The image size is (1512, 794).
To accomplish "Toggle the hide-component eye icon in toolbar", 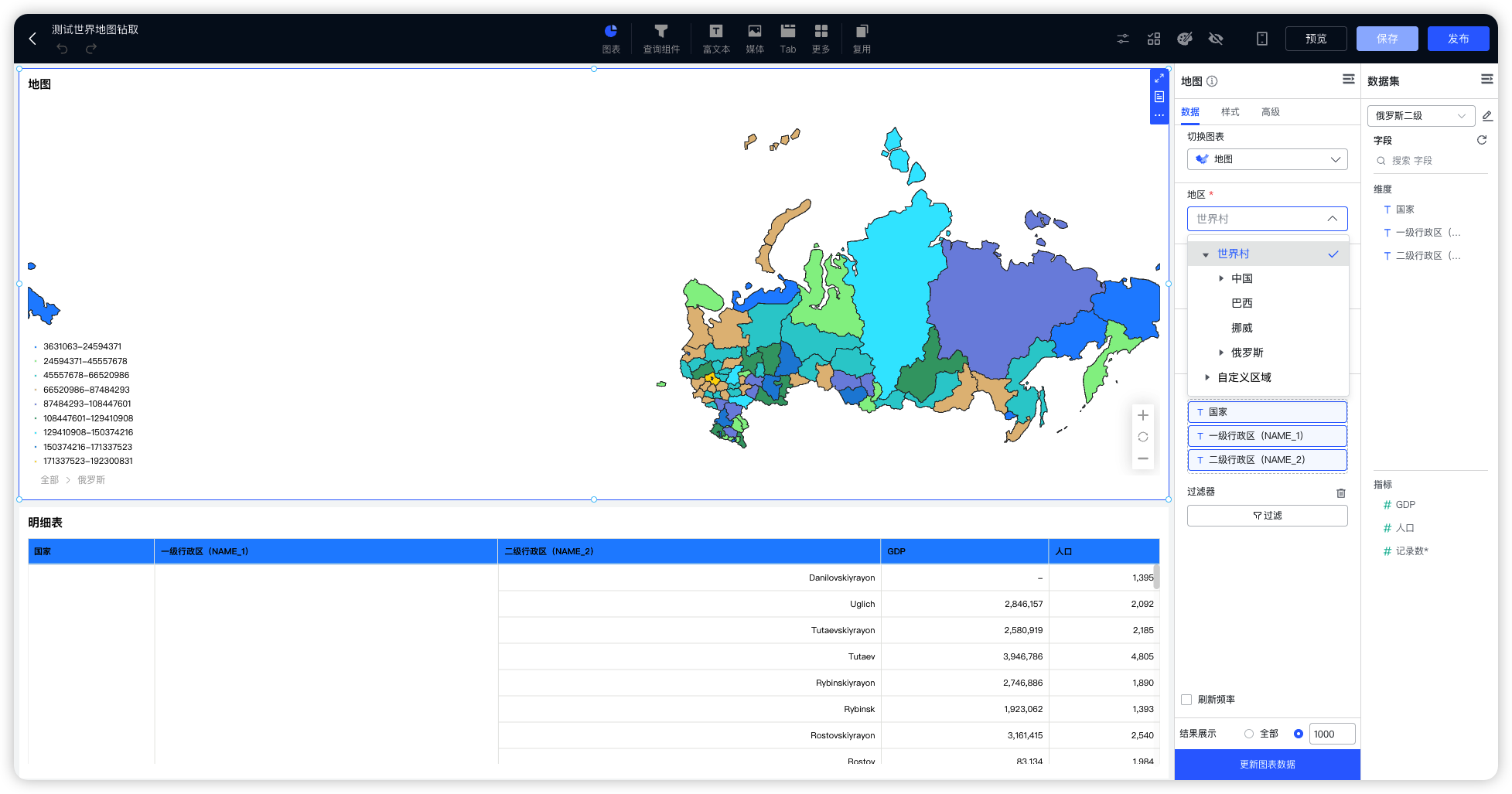I will coord(1215,38).
